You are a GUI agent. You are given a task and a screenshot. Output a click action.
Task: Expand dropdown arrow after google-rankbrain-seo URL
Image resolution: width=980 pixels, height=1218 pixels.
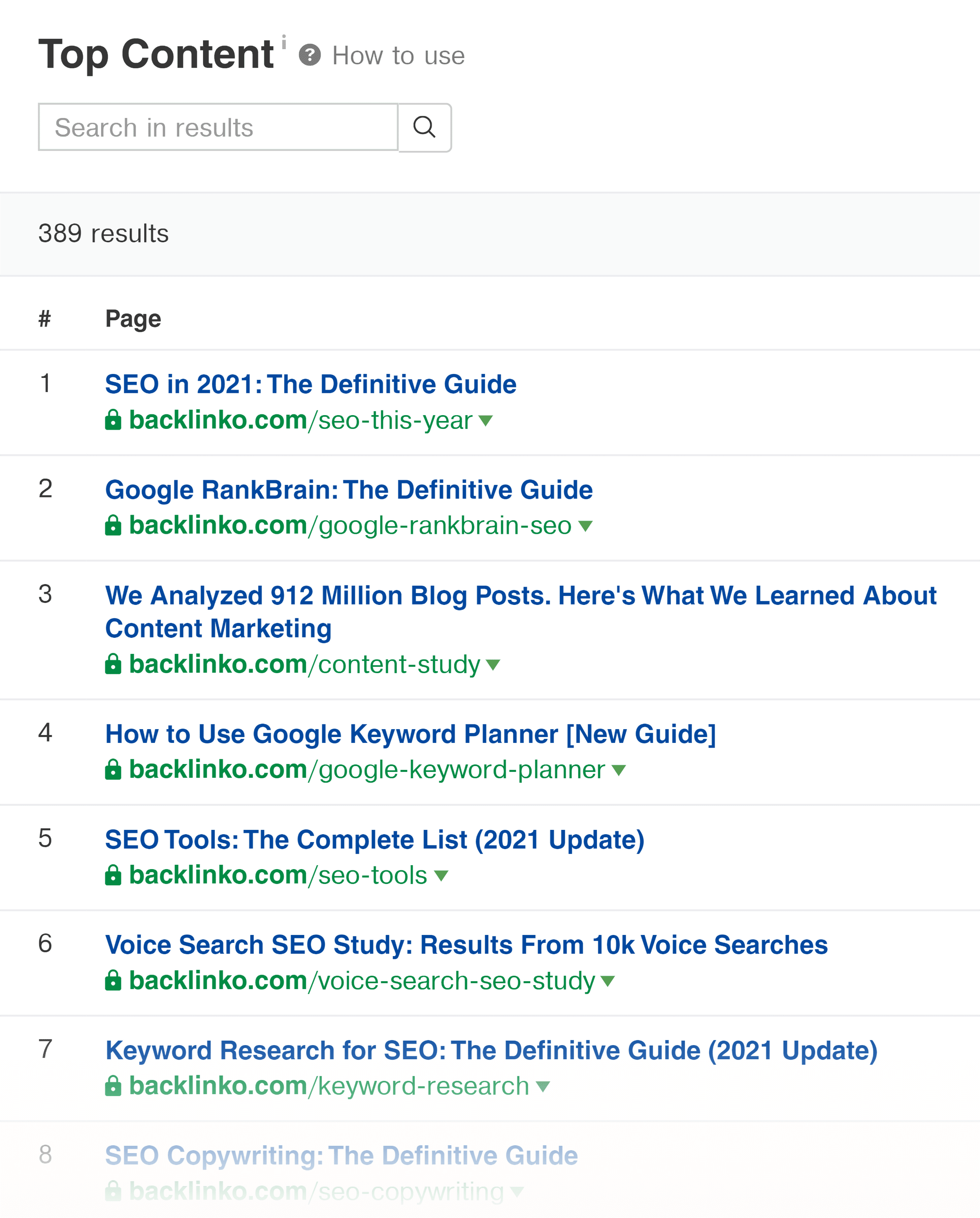click(x=585, y=526)
